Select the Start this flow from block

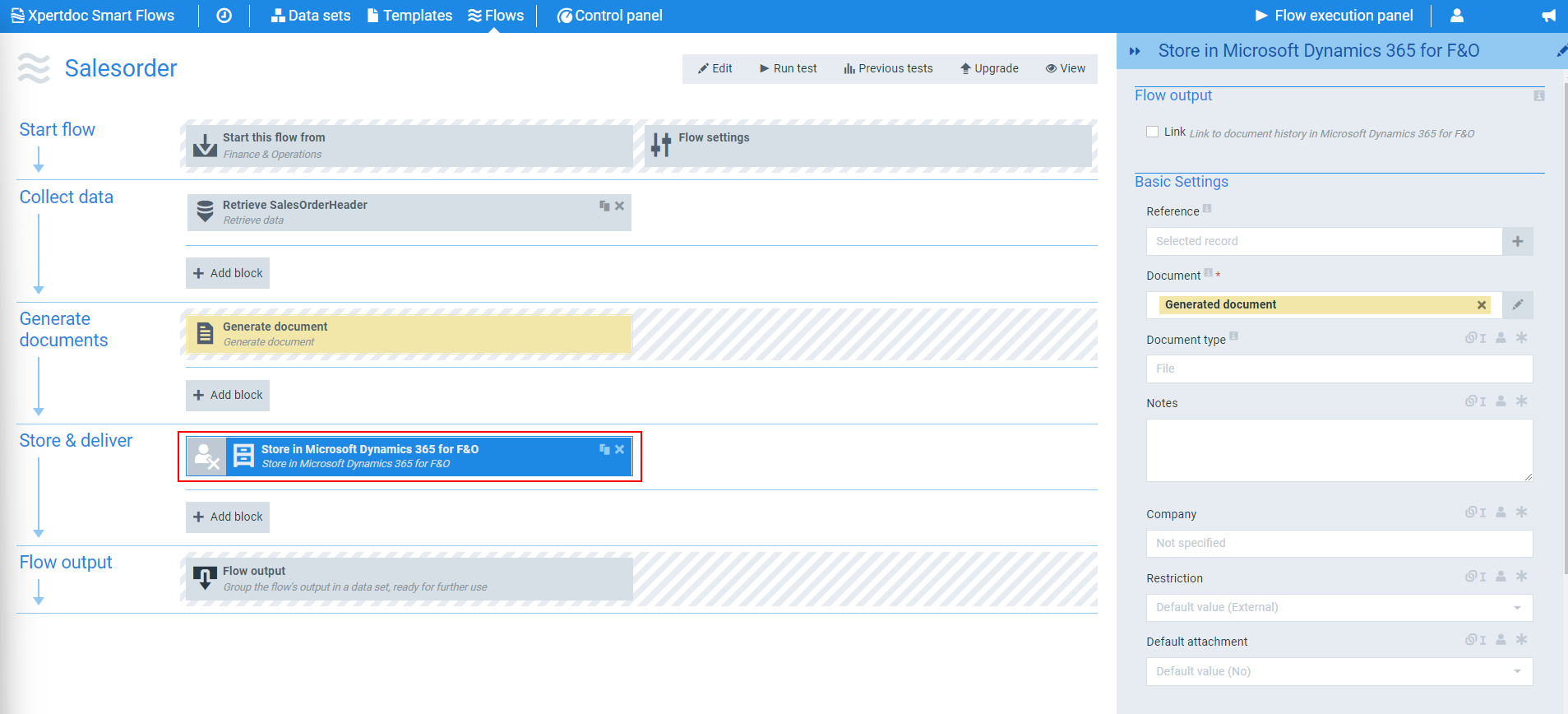(409, 146)
